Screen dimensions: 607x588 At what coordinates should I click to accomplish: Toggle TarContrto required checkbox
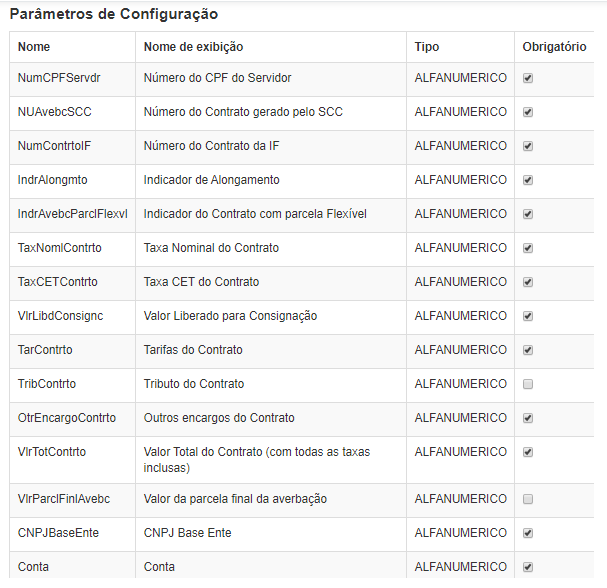[x=528, y=350]
